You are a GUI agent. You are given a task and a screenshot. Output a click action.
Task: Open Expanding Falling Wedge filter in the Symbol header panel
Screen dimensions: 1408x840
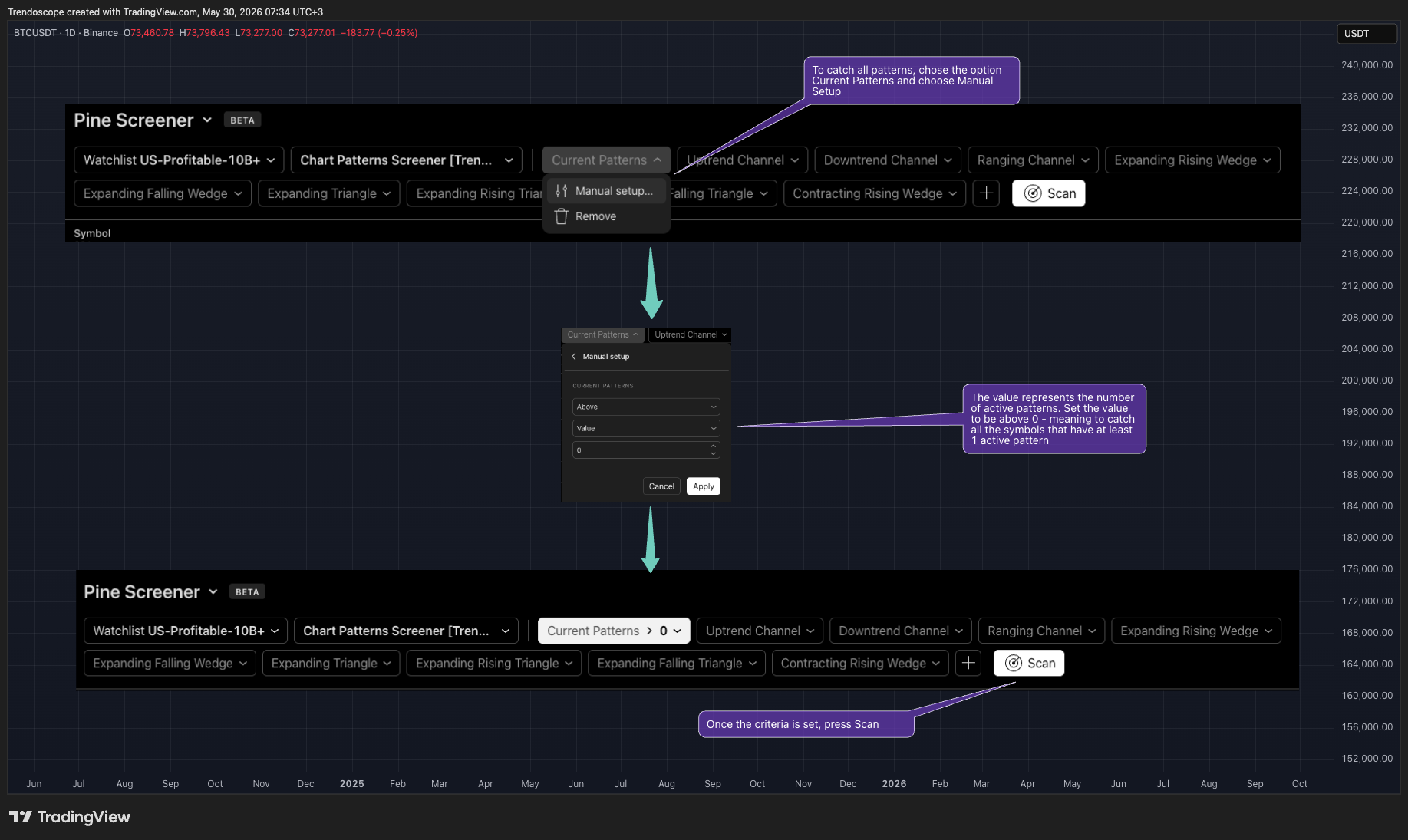click(x=163, y=193)
